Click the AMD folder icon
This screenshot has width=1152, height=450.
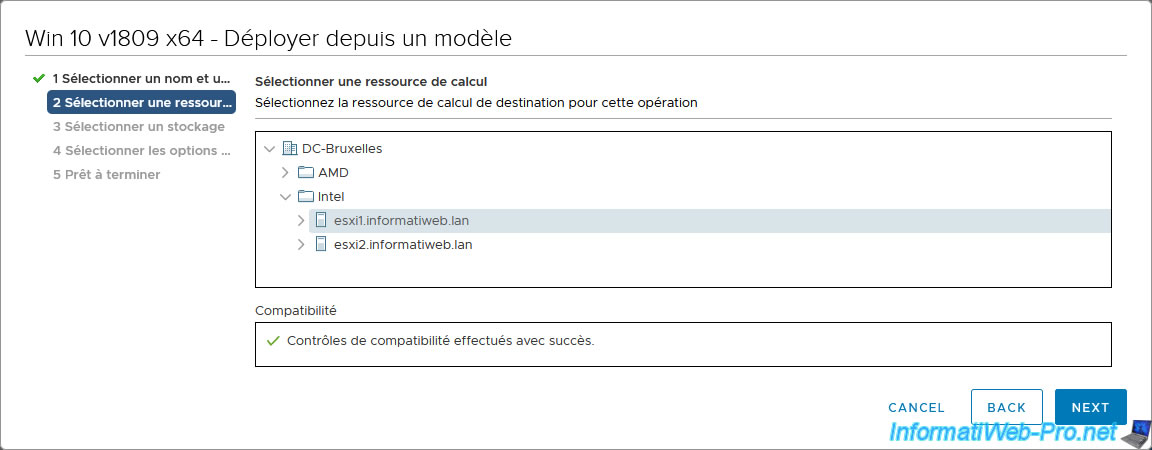pyautogui.click(x=306, y=173)
